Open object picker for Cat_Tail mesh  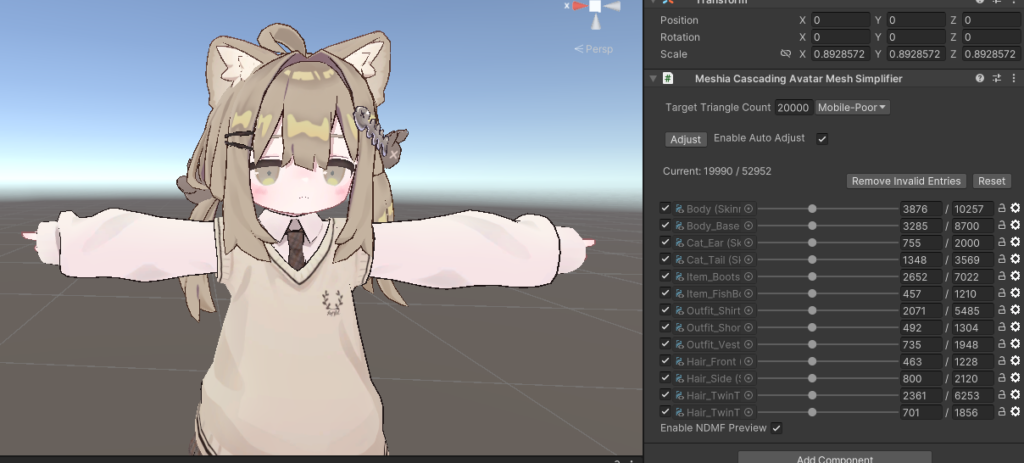749,260
